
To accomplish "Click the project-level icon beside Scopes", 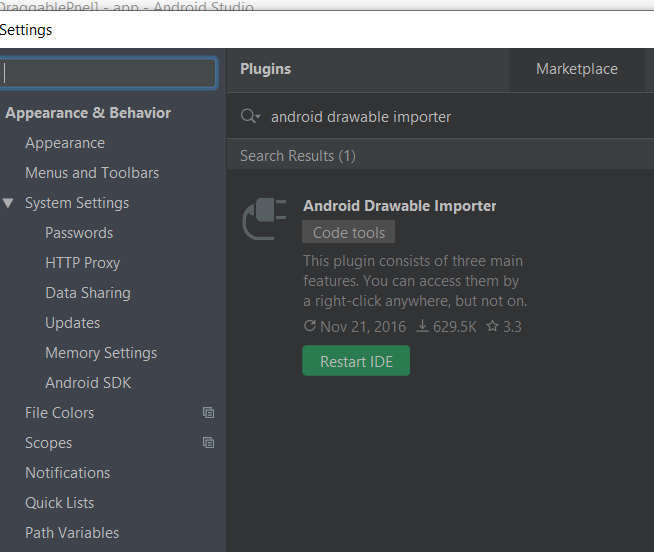I will (x=209, y=443).
